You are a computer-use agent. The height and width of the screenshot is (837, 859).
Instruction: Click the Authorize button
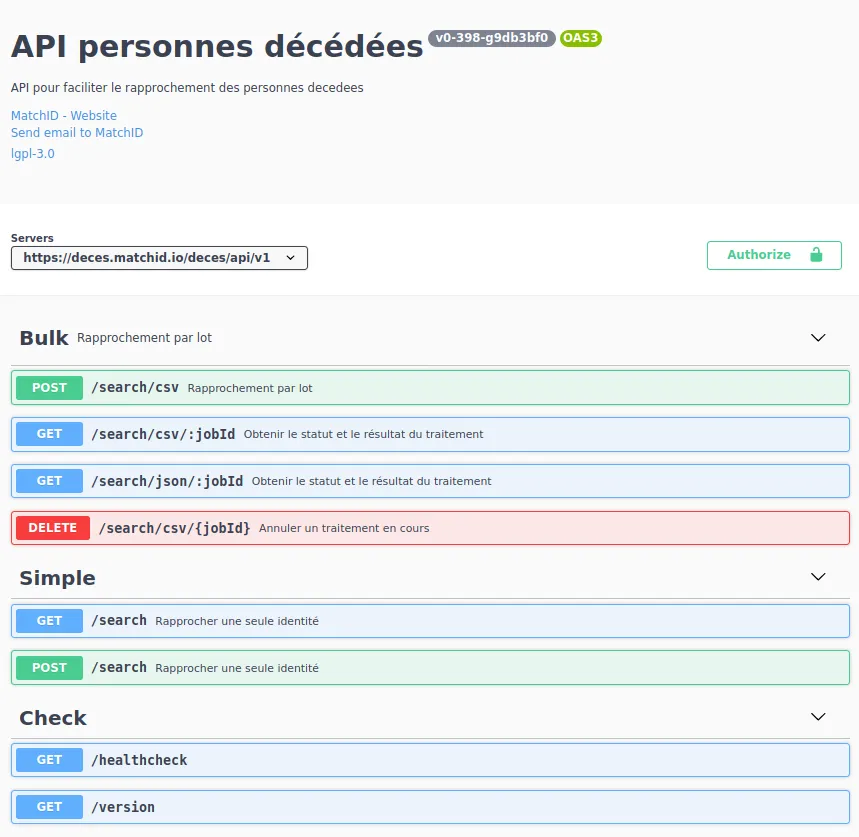774,255
